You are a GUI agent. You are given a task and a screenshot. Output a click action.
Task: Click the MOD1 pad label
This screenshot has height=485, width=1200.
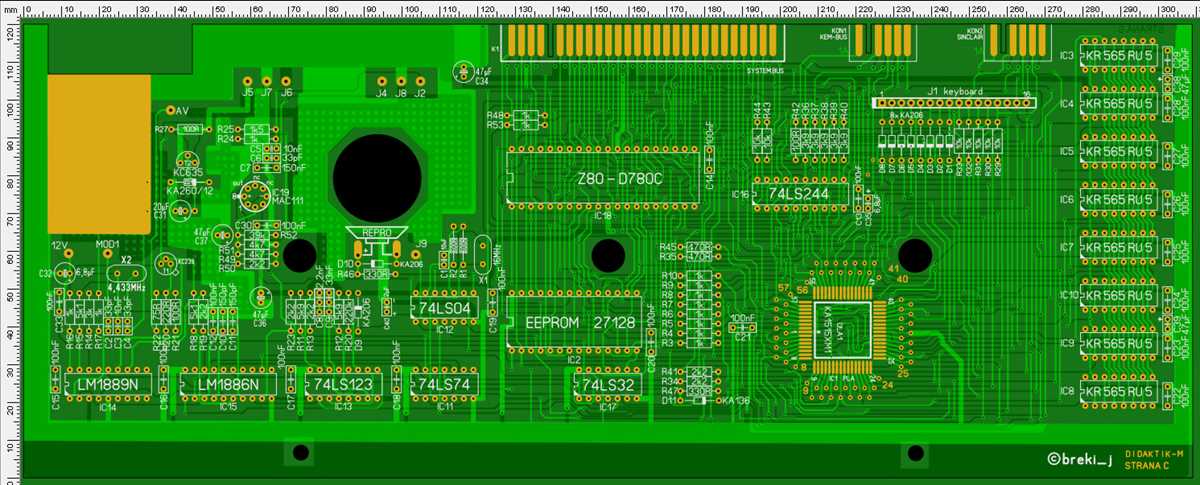pyautogui.click(x=107, y=245)
